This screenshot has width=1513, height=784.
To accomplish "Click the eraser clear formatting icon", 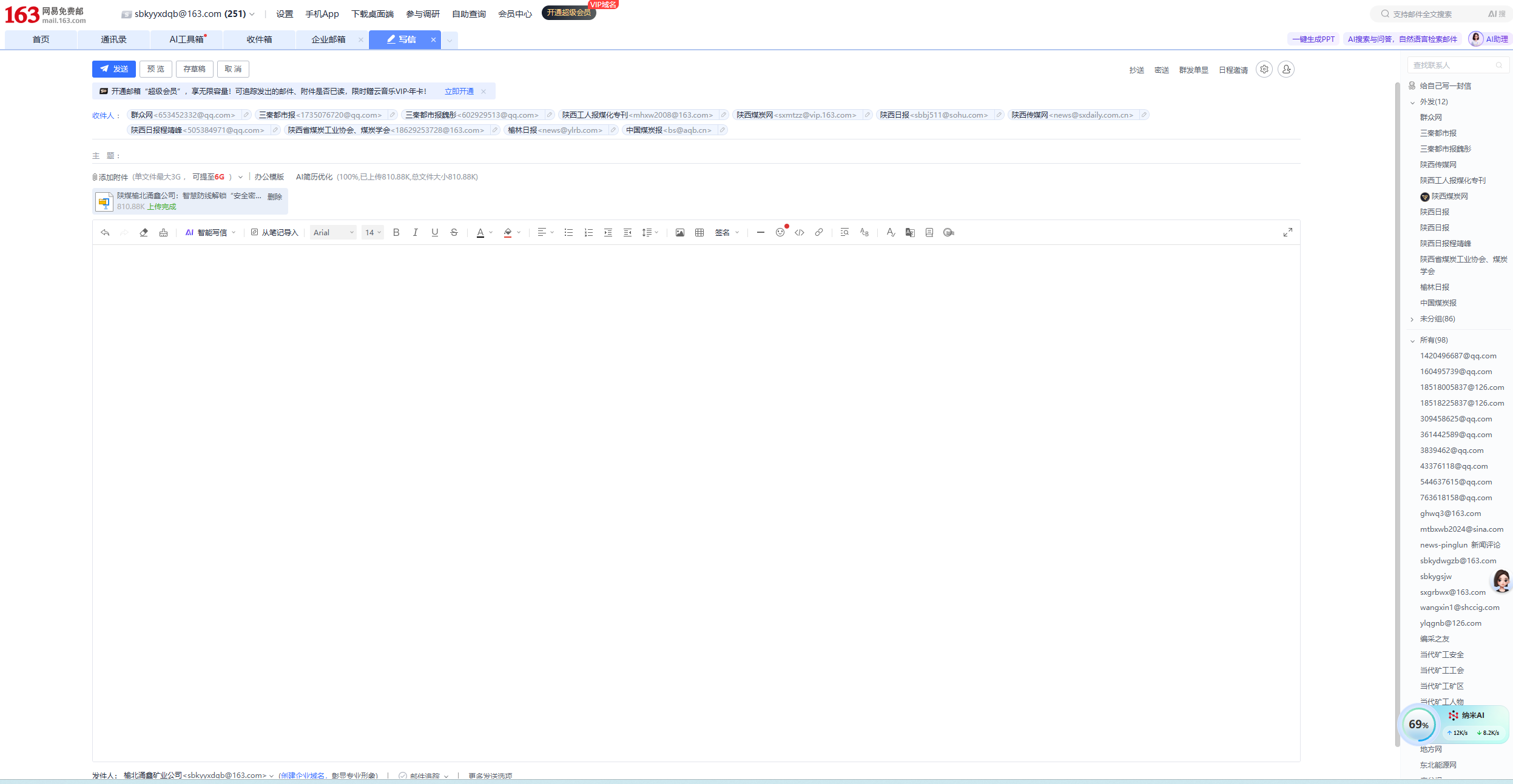I will (144, 233).
